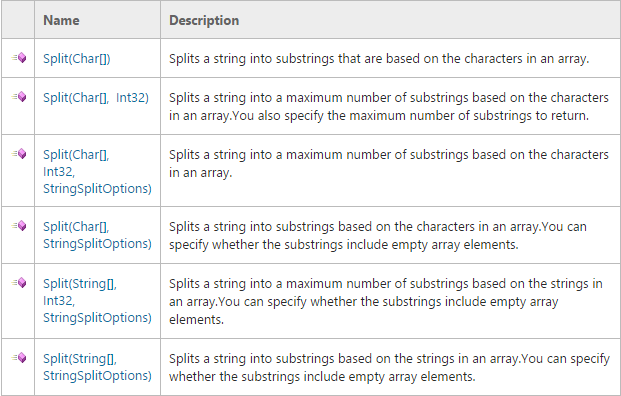This screenshot has width=621, height=396.
Task: Select icon for Split(Char[], Int32, StringSplitOptions) row
Action: tap(19, 154)
